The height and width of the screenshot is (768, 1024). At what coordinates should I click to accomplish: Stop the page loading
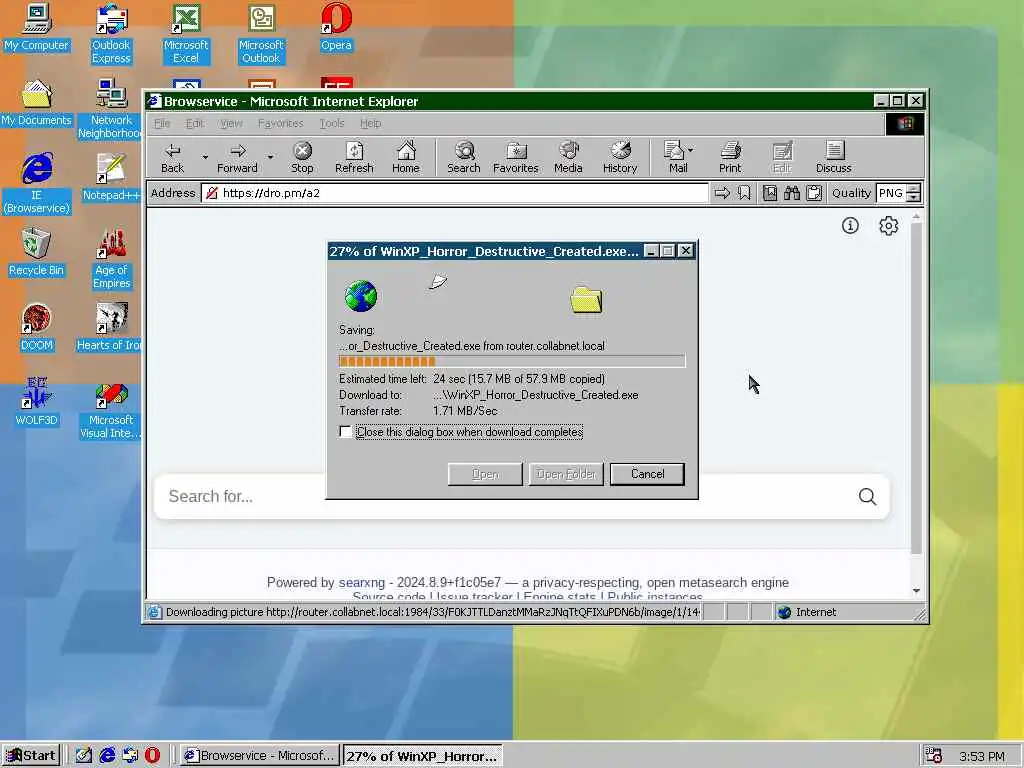point(302,158)
